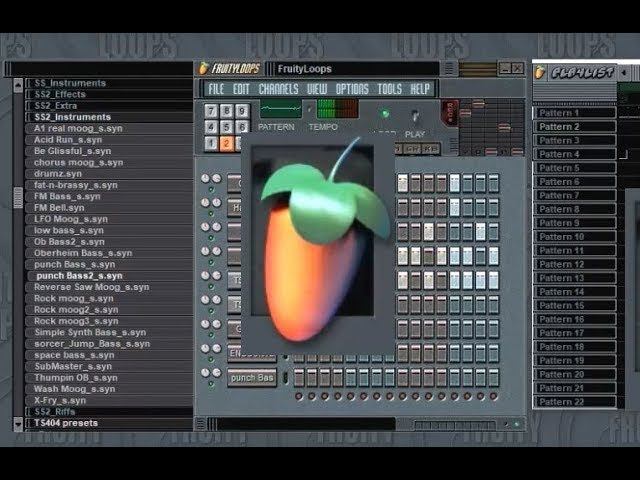
Task: Click the browser scrollbar down arrow
Action: [18, 423]
